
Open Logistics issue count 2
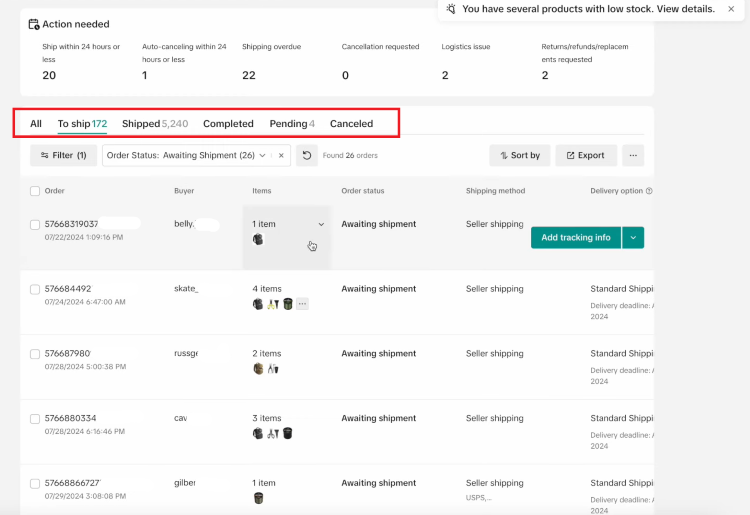[445, 76]
